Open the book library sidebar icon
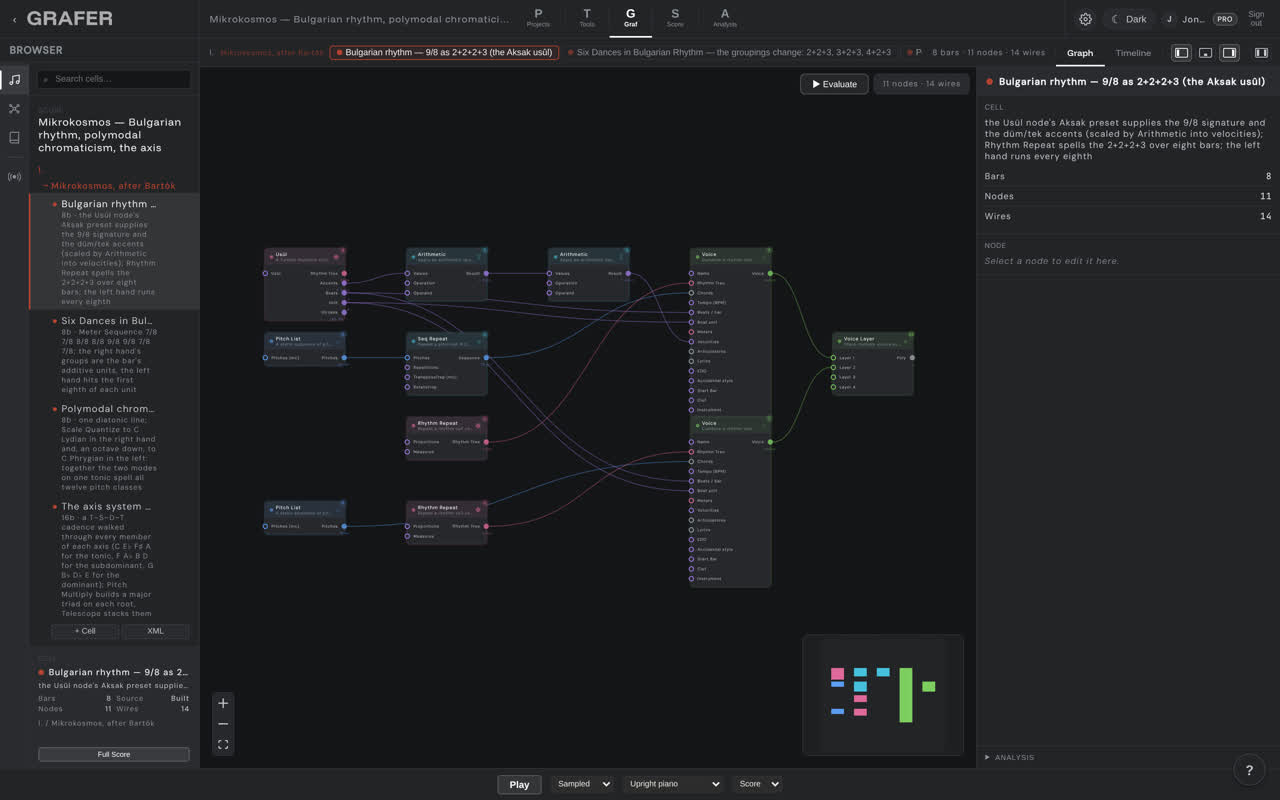This screenshot has width=1280, height=800. tap(14, 138)
